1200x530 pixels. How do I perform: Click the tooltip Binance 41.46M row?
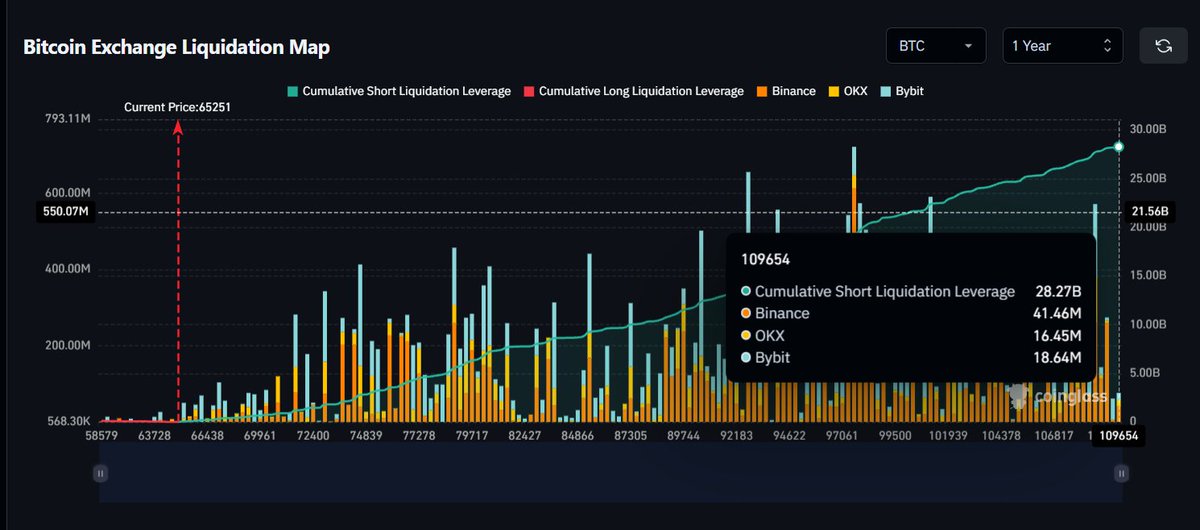(x=910, y=313)
